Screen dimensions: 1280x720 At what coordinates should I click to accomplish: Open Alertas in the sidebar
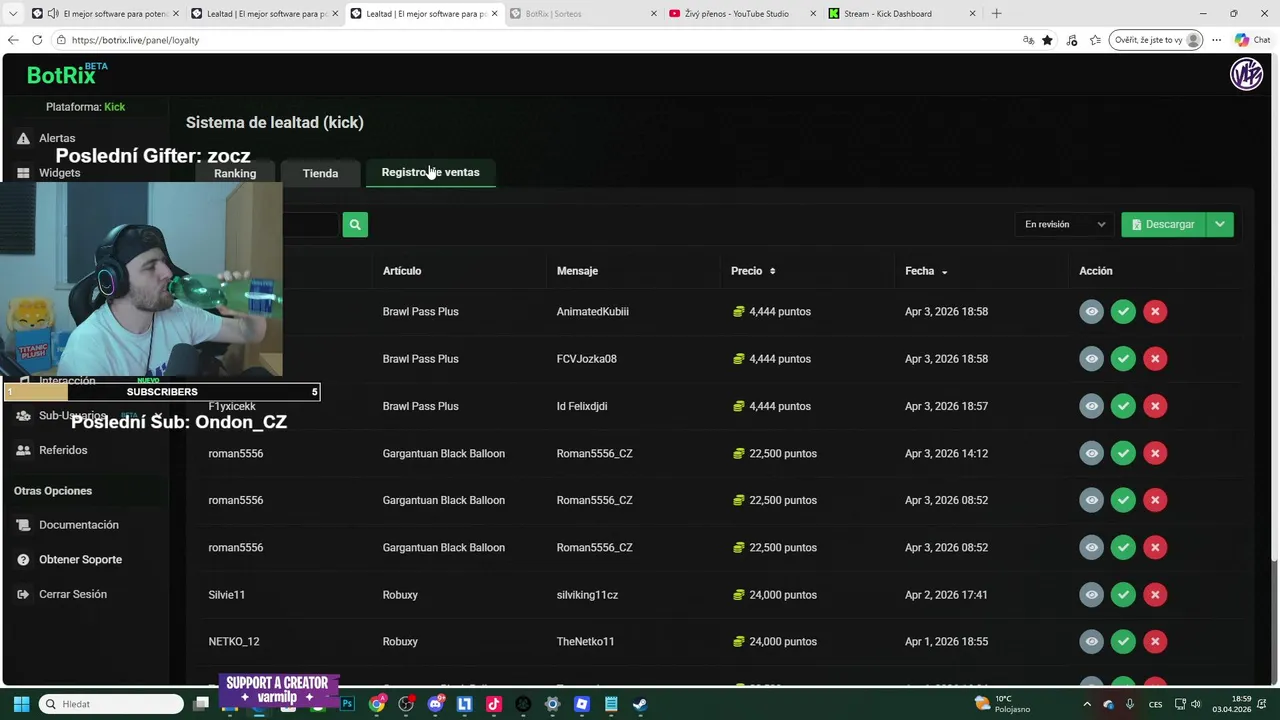(x=57, y=138)
